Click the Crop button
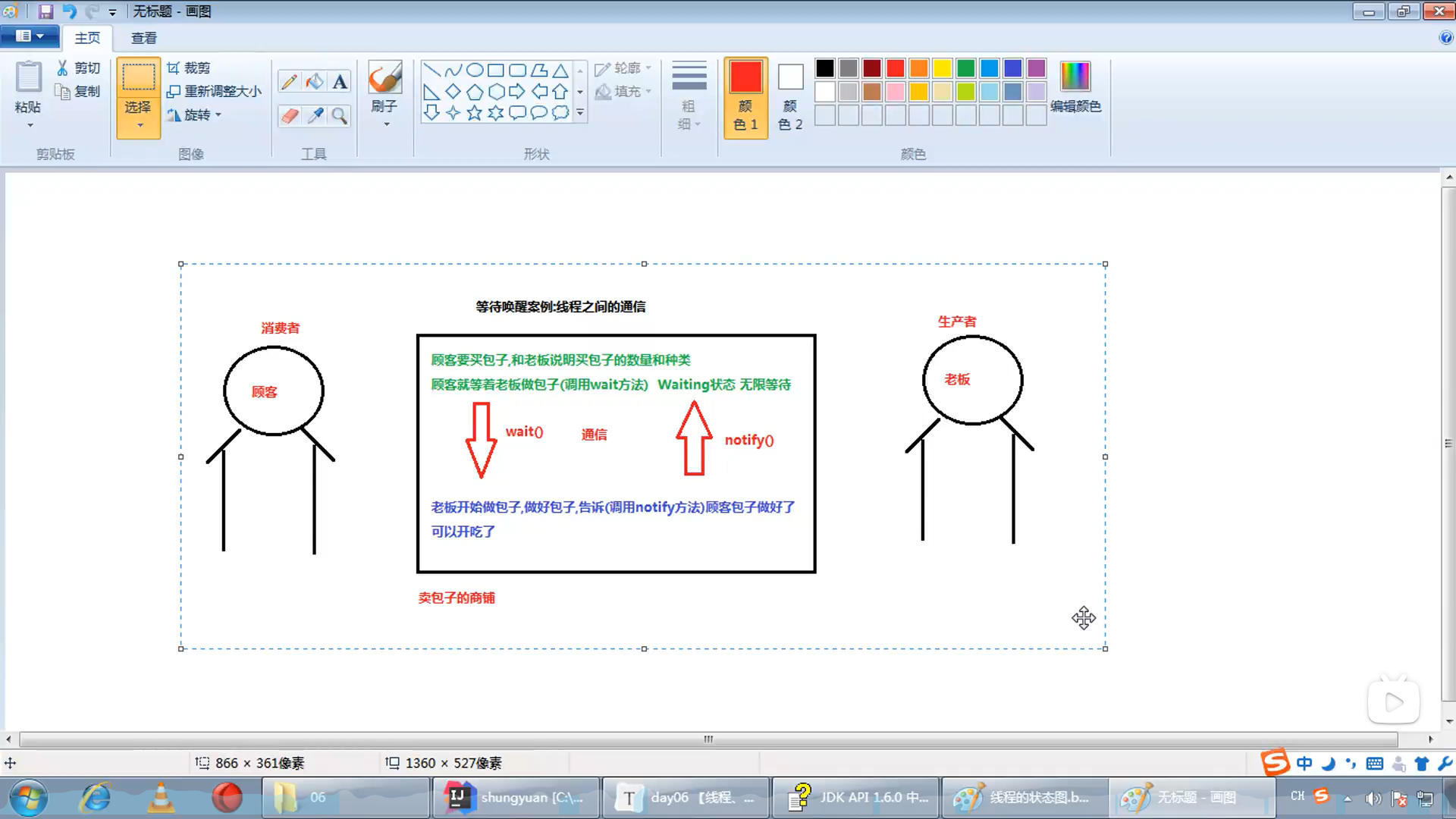The width and height of the screenshot is (1456, 819). click(x=189, y=68)
